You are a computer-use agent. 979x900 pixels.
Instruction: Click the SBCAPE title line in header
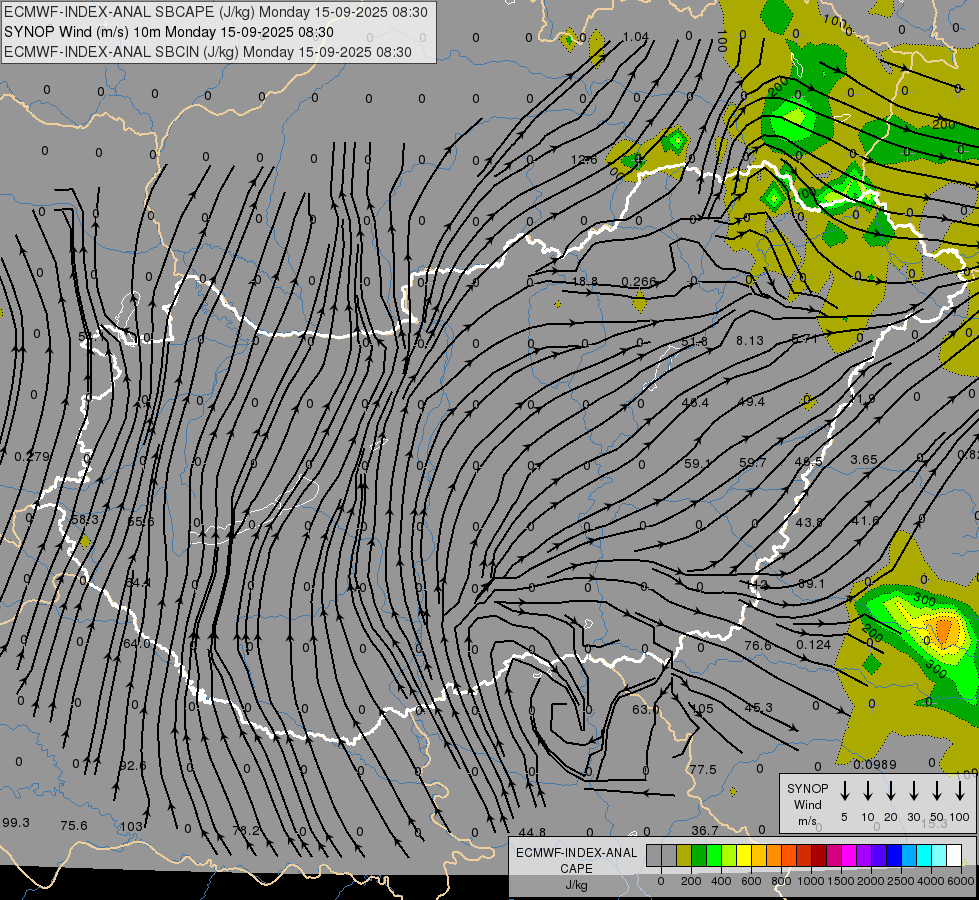(x=216, y=12)
